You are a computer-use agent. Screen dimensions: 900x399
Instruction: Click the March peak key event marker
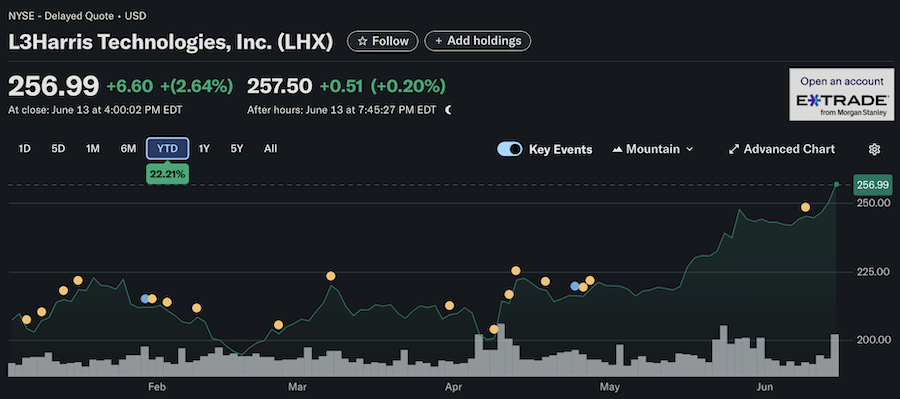pyautogui.click(x=331, y=276)
